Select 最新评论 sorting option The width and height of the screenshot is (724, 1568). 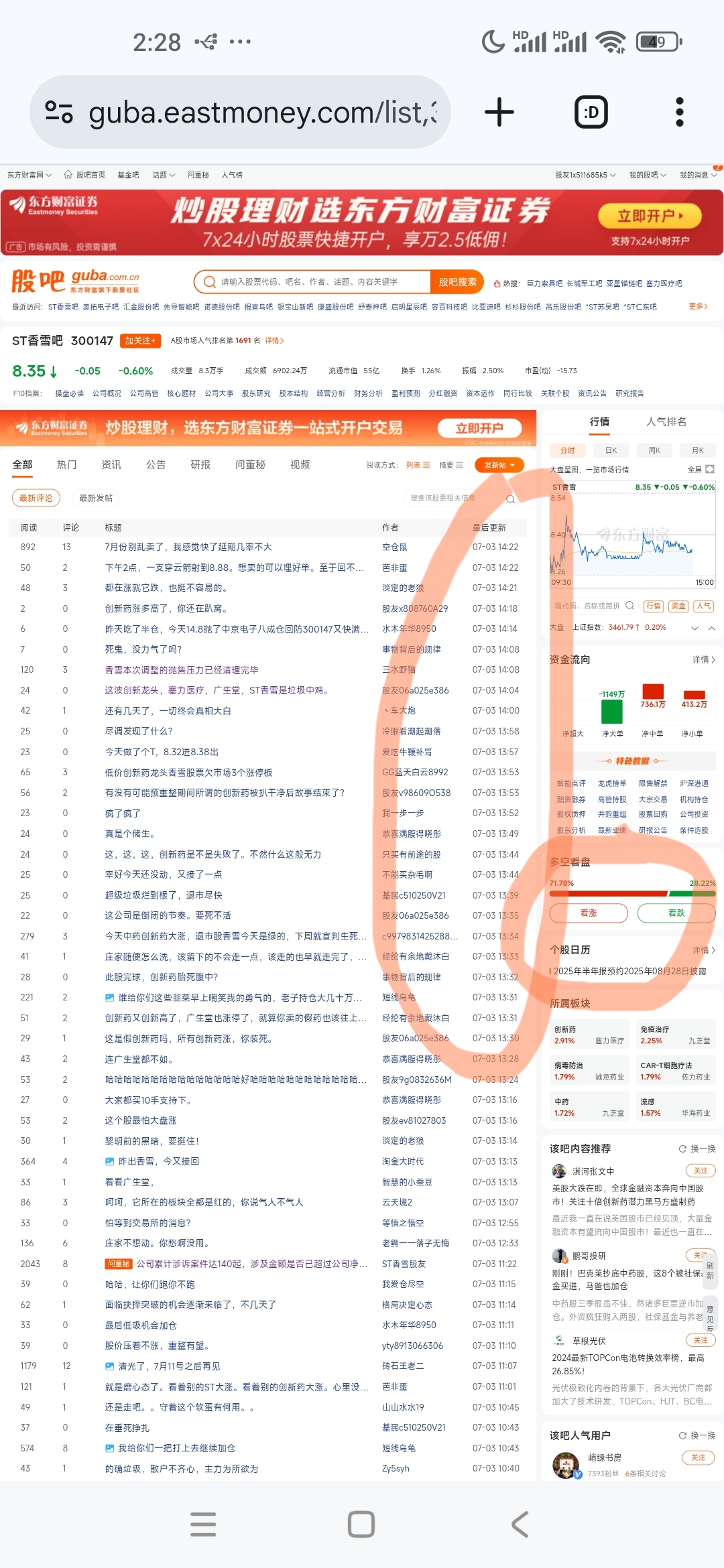pyautogui.click(x=36, y=498)
